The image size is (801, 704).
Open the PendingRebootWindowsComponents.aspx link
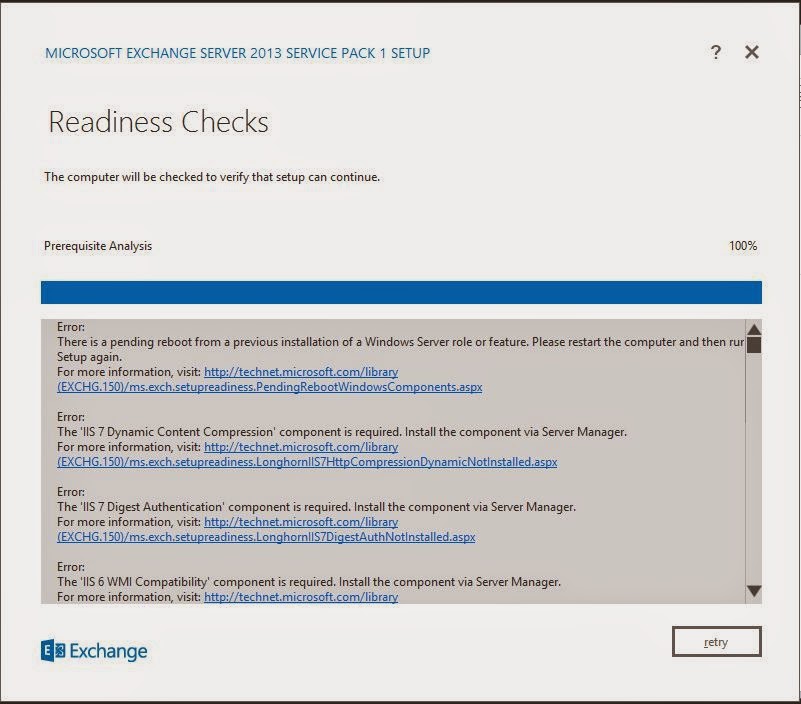[270, 387]
